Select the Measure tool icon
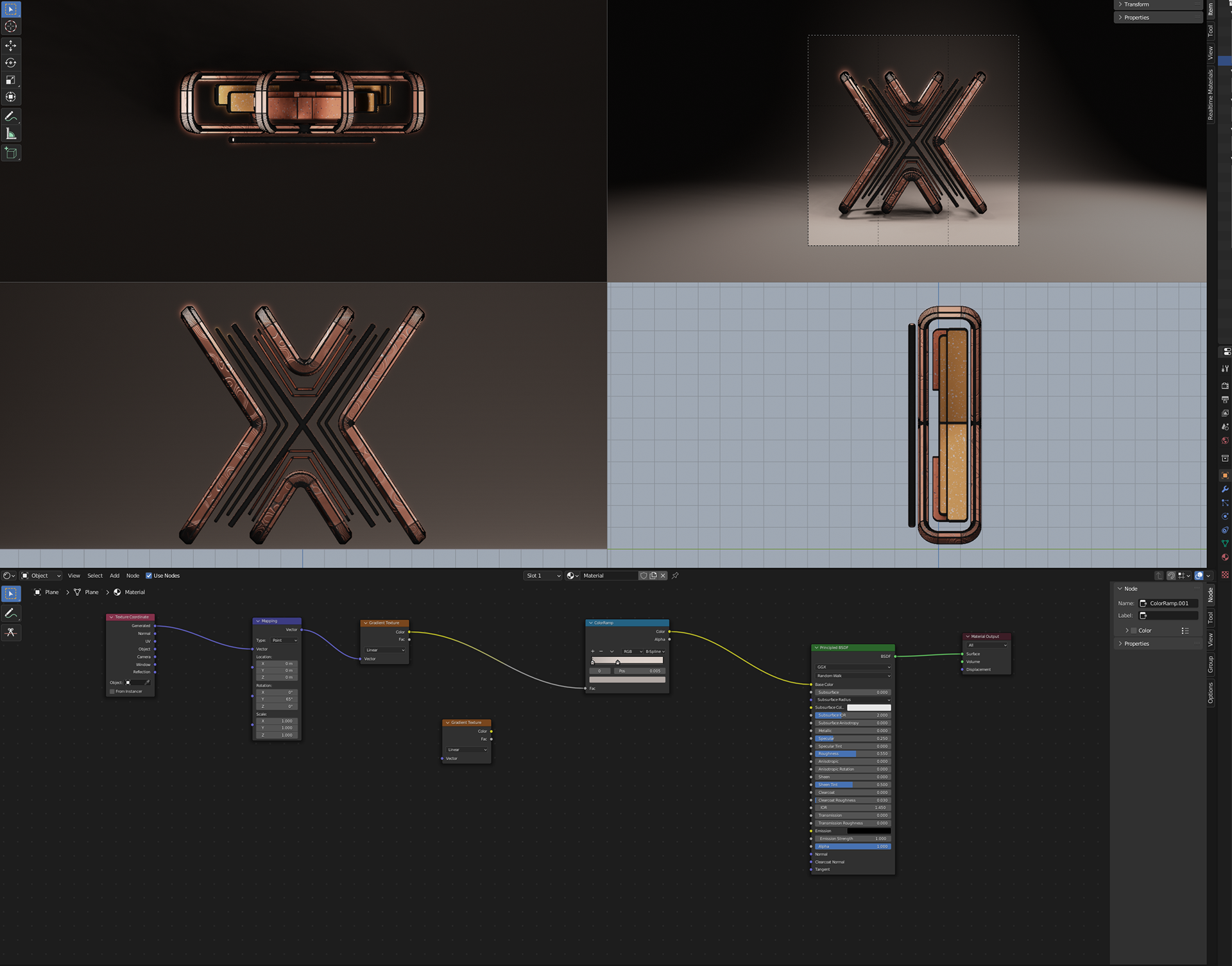 point(11,134)
